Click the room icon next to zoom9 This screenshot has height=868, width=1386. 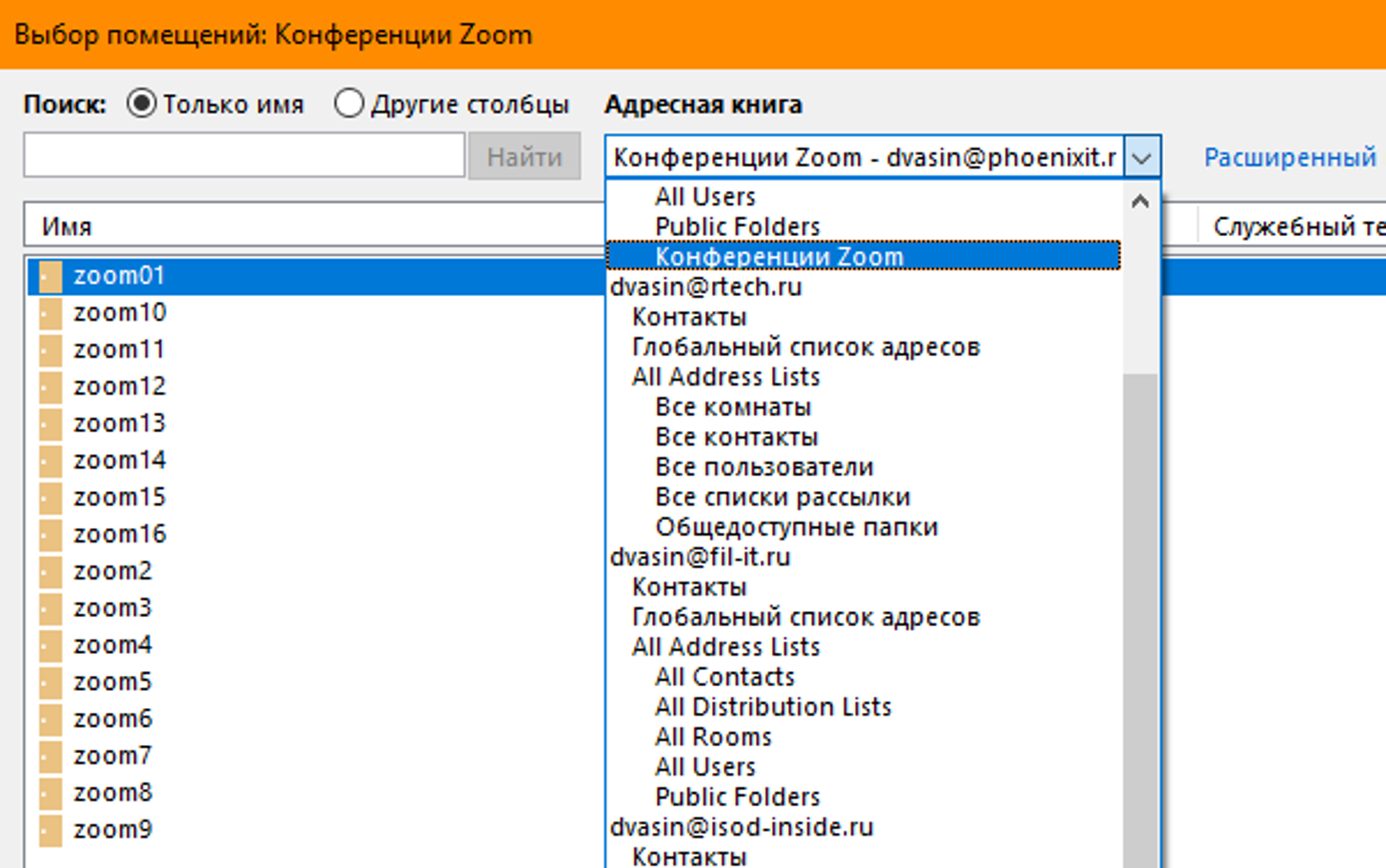click(x=50, y=830)
